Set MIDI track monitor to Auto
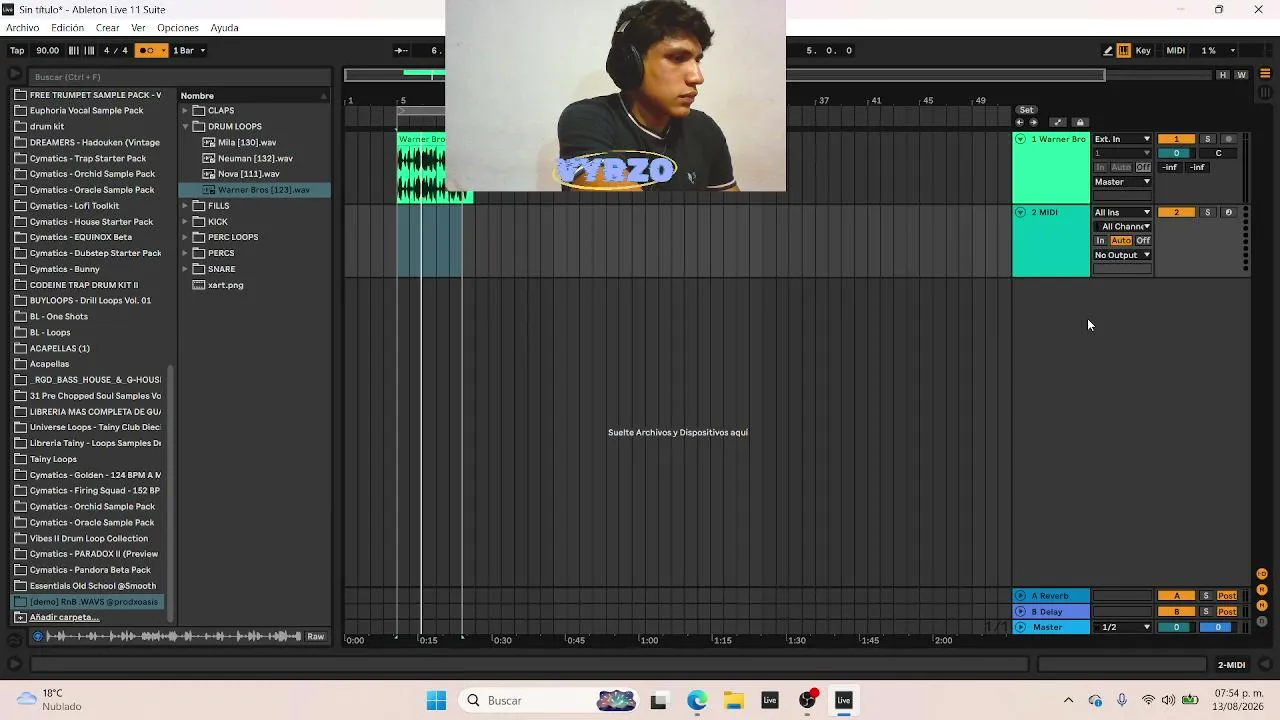The height and width of the screenshot is (720, 1280). (1121, 241)
